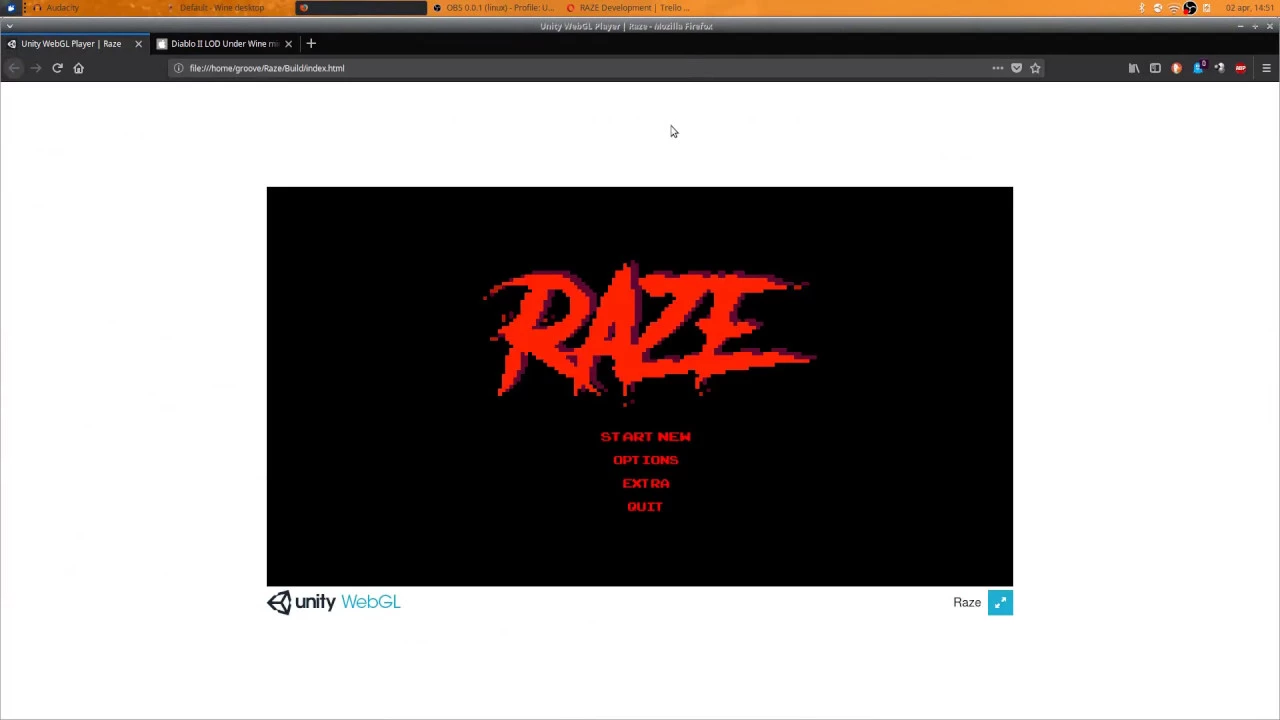Click the forward navigation arrow
The height and width of the screenshot is (720, 1280).
coord(35,68)
